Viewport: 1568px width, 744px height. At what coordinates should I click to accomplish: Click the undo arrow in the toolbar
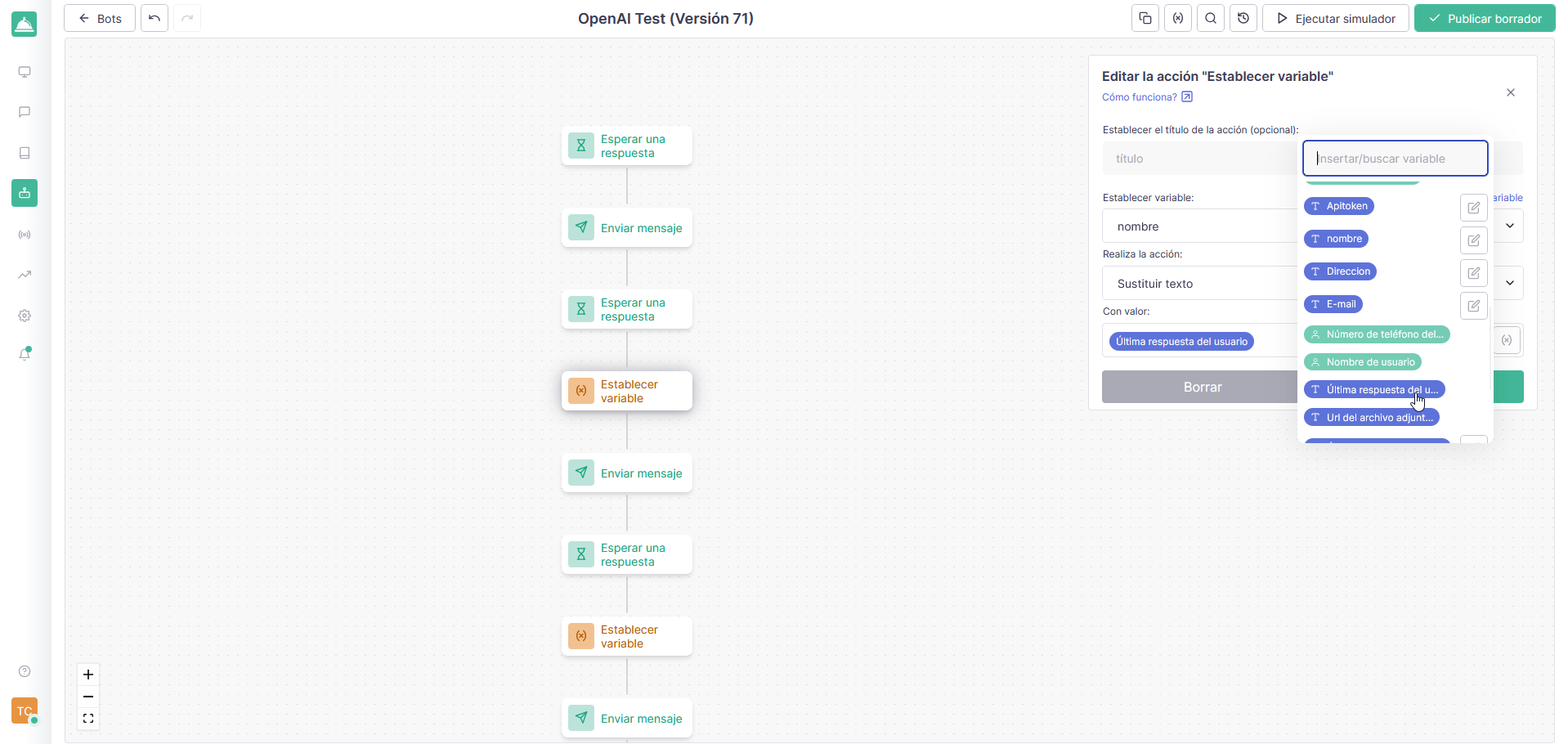[155, 18]
